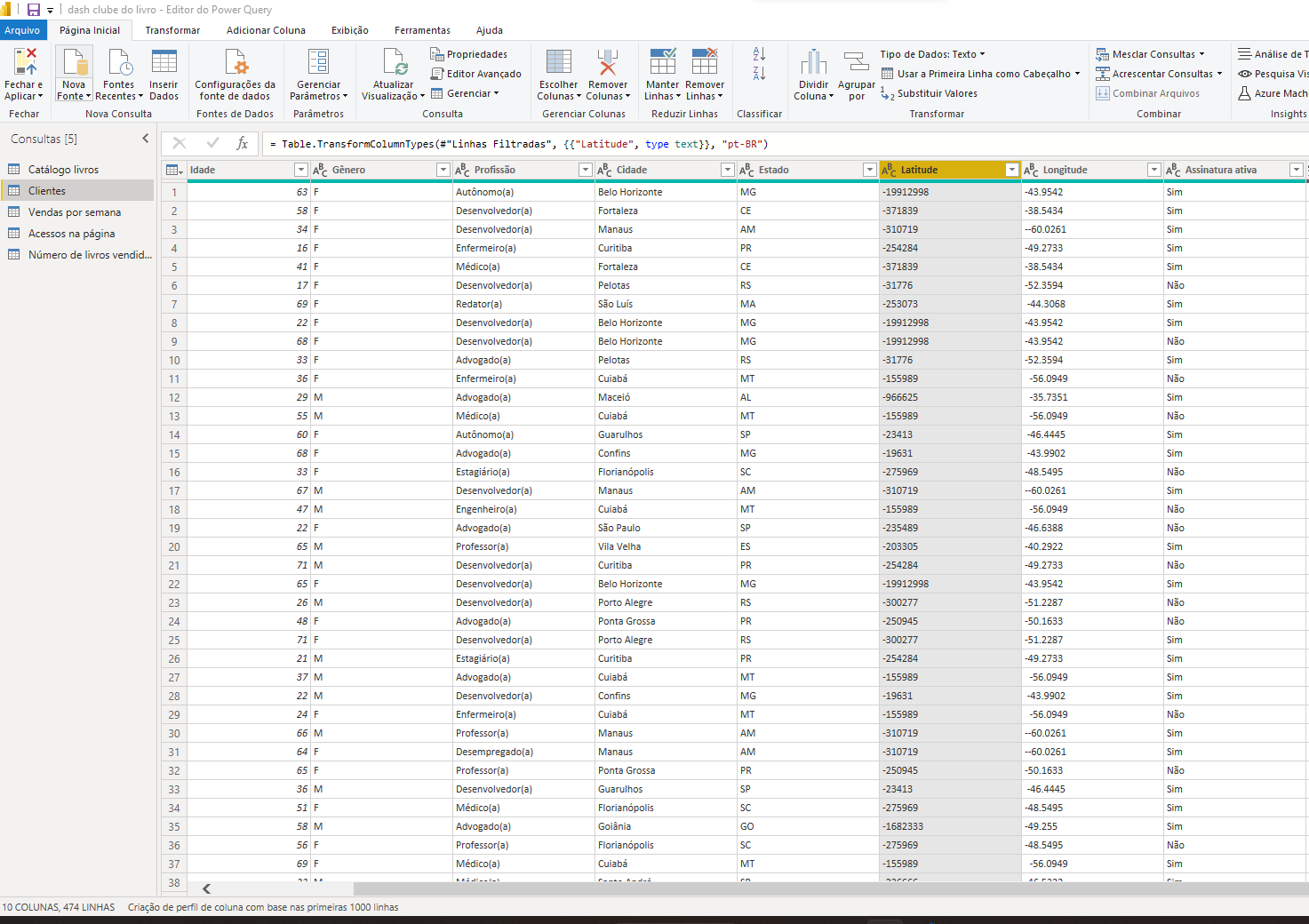
Task: Click the Inserir Dados icon
Action: coord(164,62)
